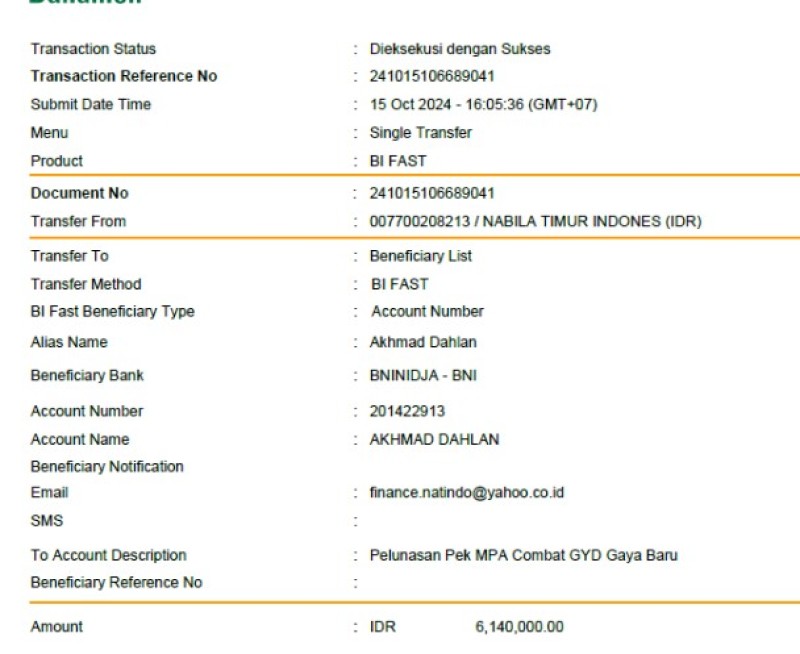
Task: Select the 'Single Transfer' value
Action: (x=421, y=133)
